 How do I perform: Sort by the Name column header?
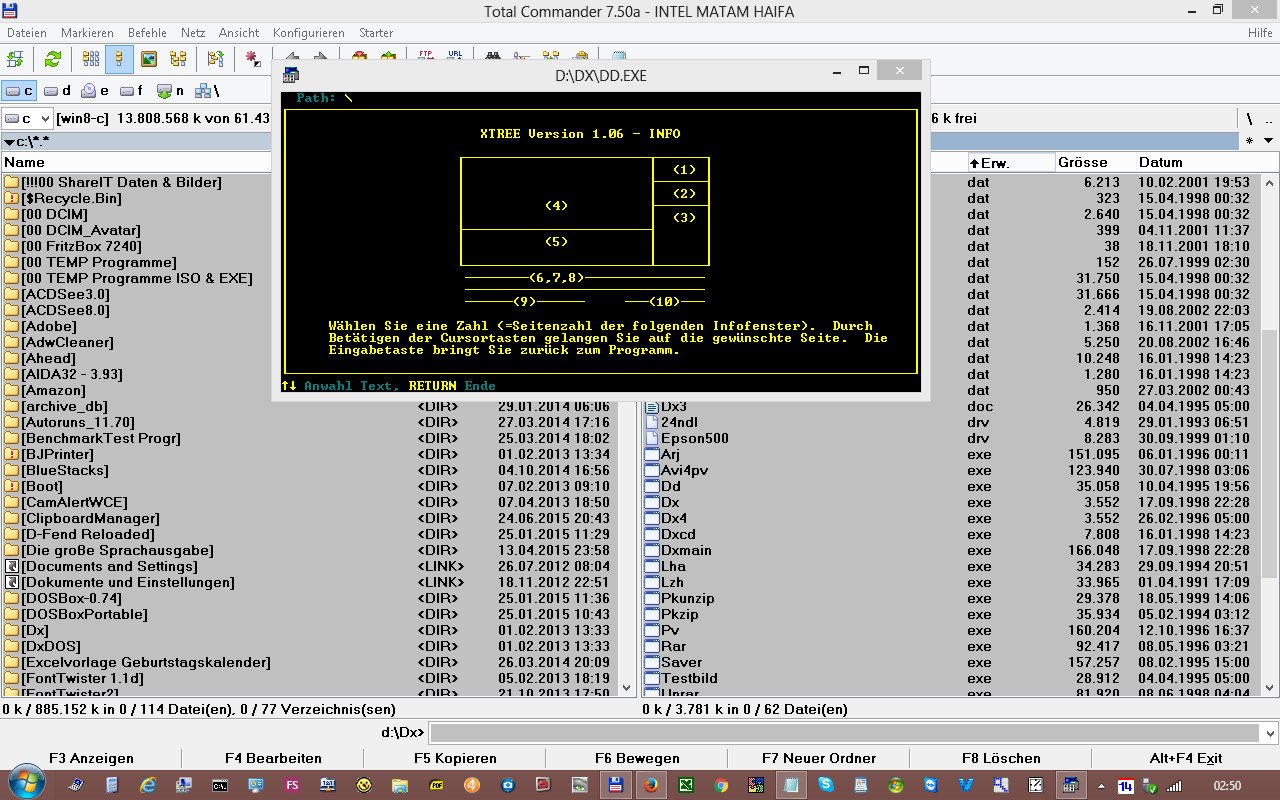click(x=137, y=162)
